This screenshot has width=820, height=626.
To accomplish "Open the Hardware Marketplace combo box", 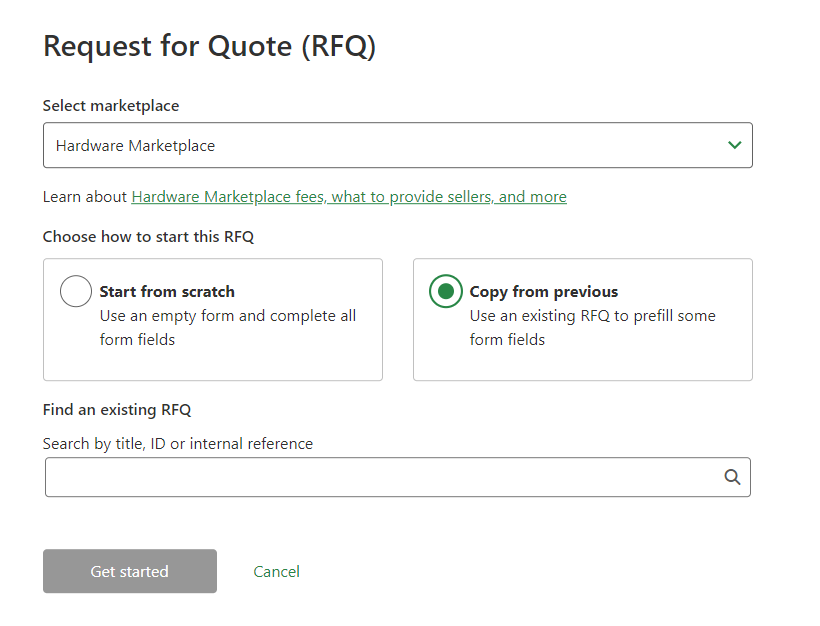I will point(397,145).
